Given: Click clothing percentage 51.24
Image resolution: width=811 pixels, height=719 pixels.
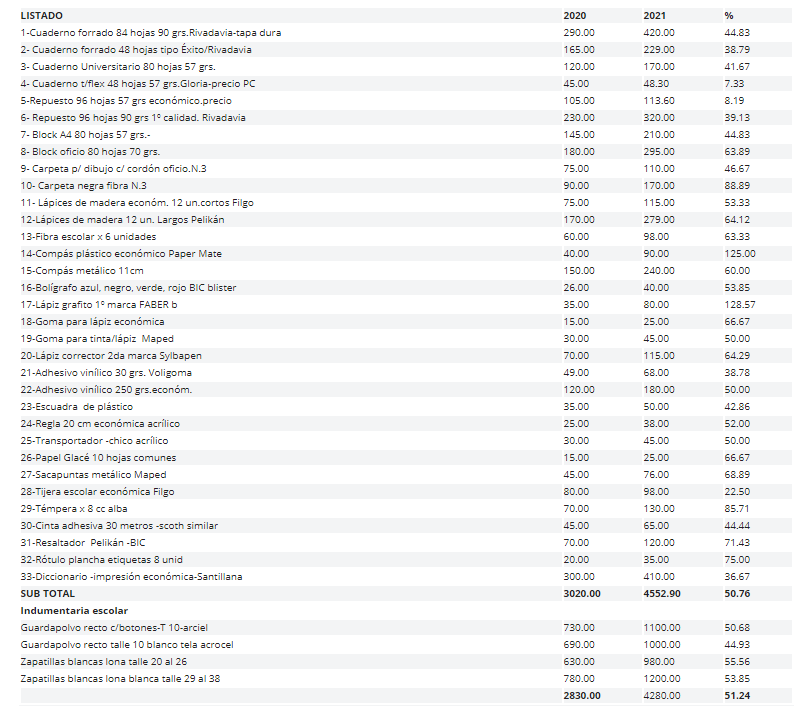Looking at the screenshot, I should [737, 696].
